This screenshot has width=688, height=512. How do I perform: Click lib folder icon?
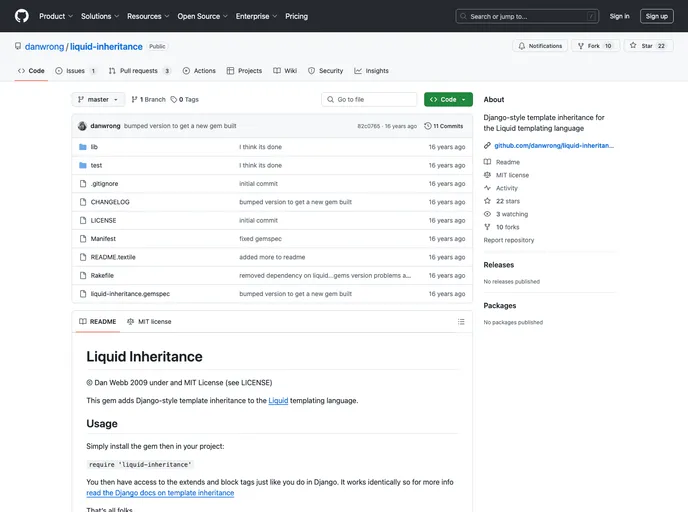pos(82,147)
